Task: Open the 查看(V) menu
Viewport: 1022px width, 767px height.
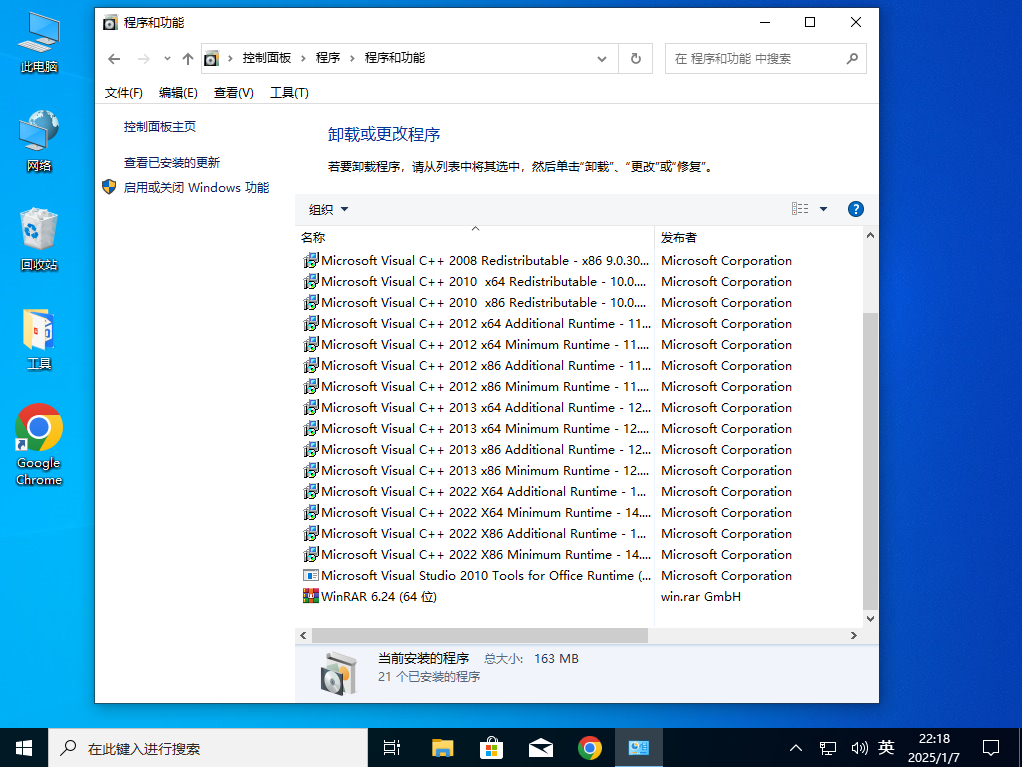Action: click(x=233, y=92)
